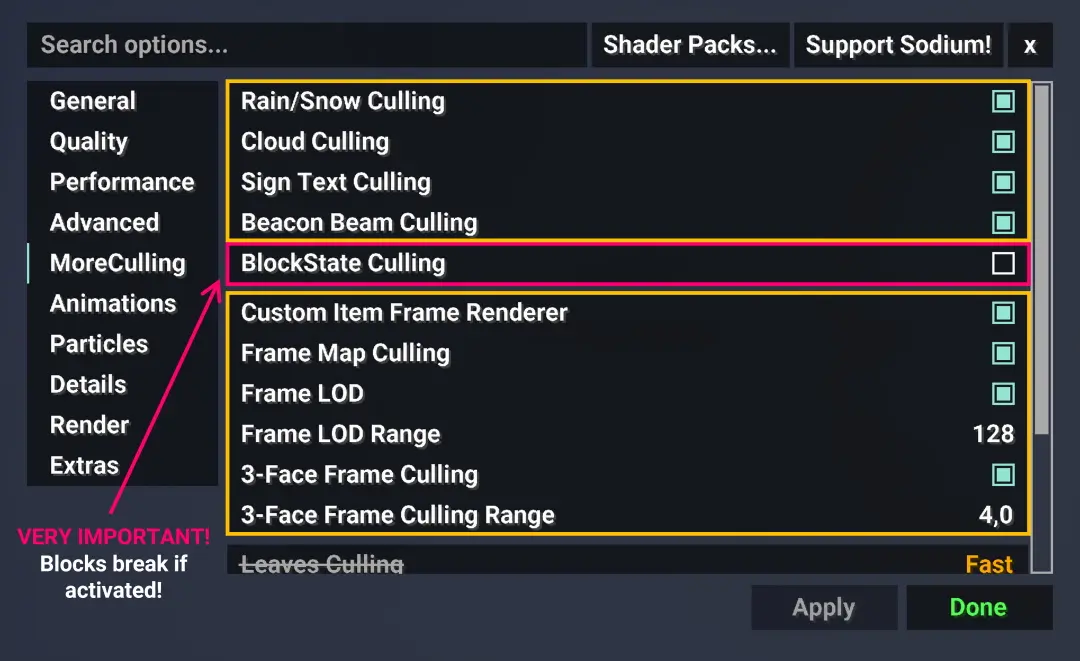Disable the Rain/Snow Culling checkbox

(x=1003, y=101)
